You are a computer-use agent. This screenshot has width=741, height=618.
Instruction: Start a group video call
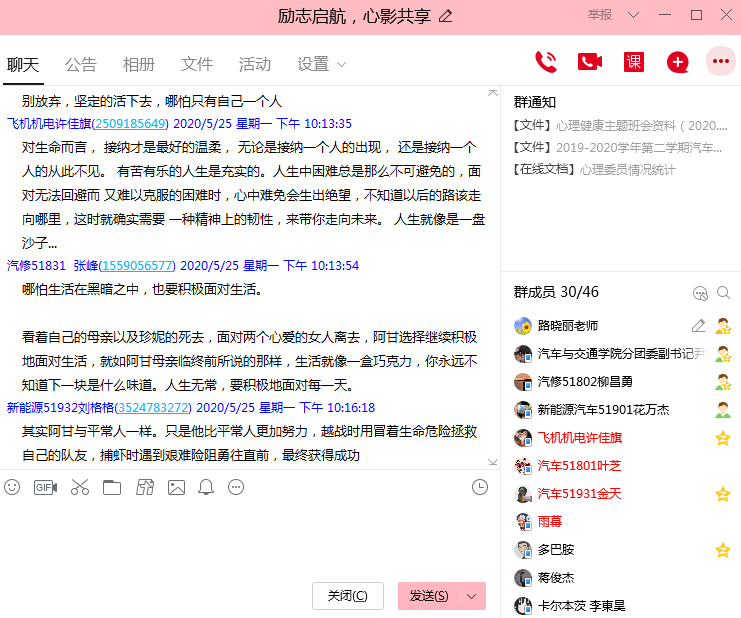(x=590, y=62)
